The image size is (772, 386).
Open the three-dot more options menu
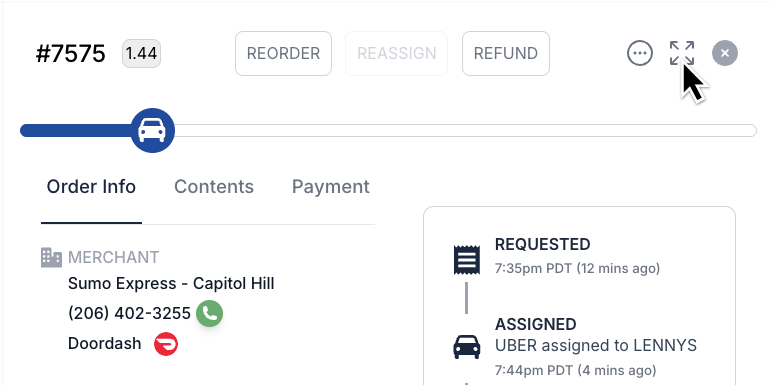640,53
